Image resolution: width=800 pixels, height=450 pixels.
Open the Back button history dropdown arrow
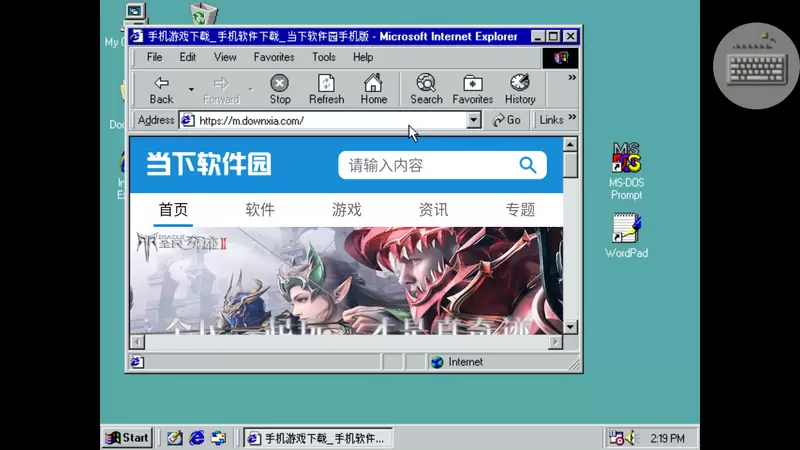pos(191,90)
